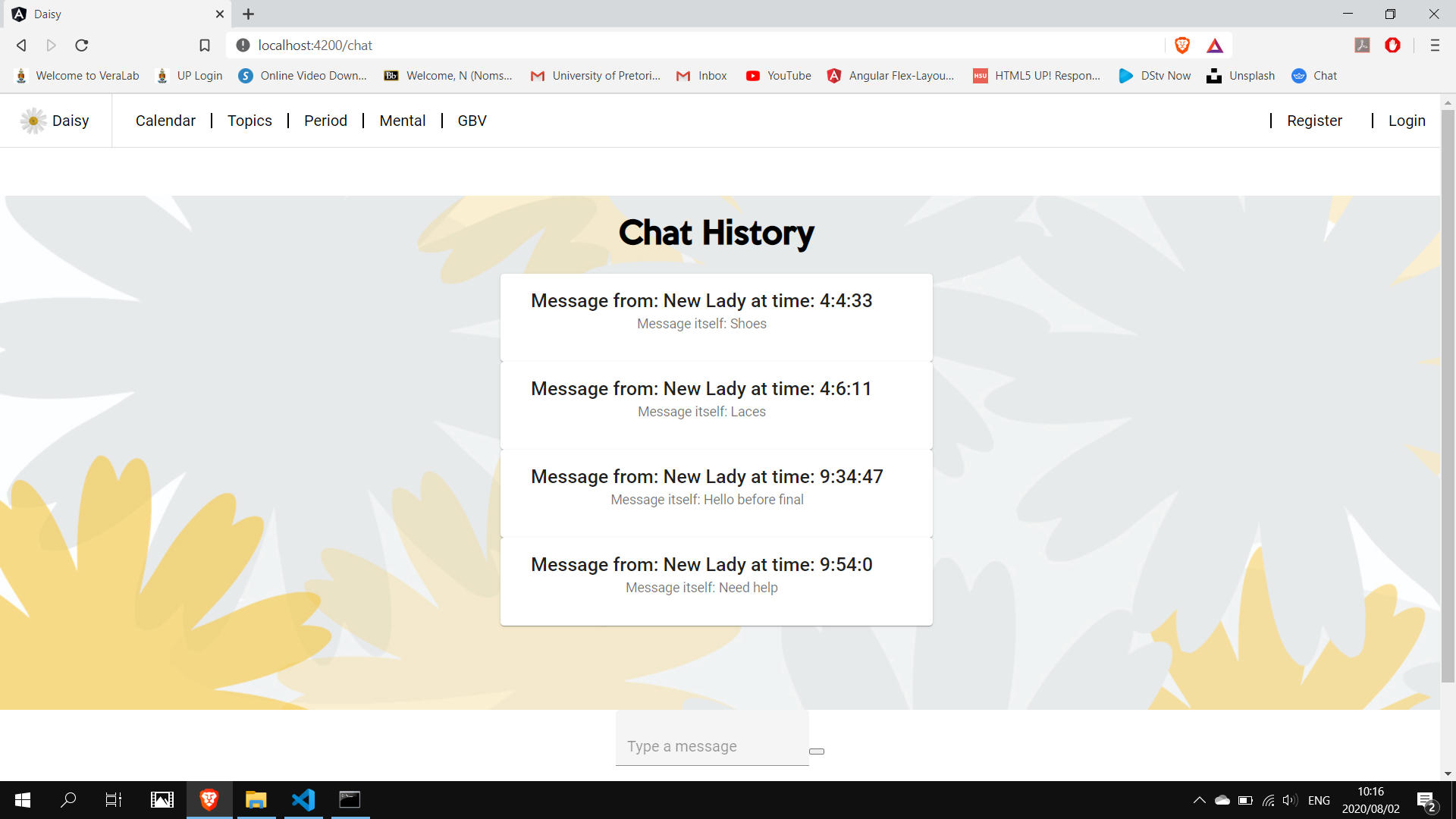Viewport: 1456px width, 819px height.
Task: Click the Brave Shields lion icon
Action: point(1181,45)
